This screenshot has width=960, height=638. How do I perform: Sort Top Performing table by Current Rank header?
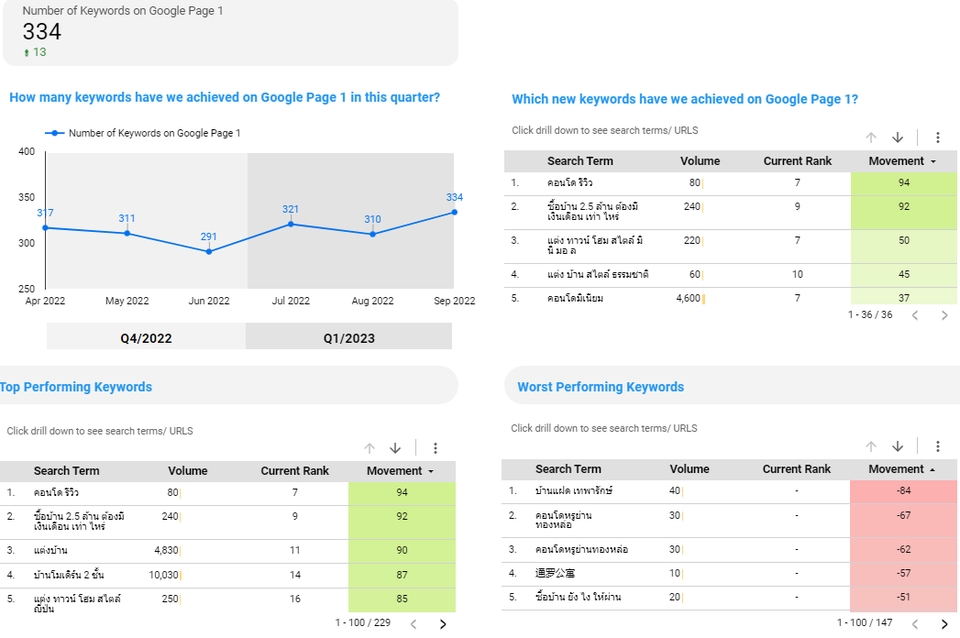[295, 471]
